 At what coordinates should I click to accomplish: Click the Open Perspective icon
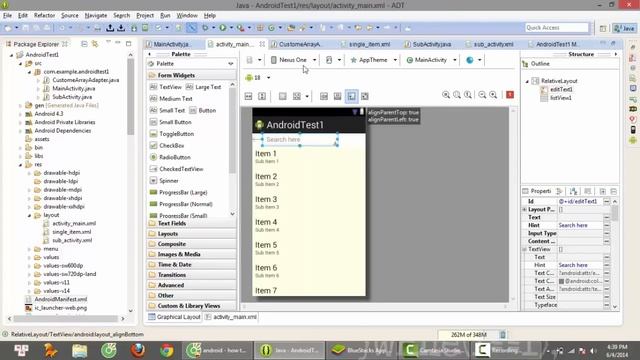[603, 28]
